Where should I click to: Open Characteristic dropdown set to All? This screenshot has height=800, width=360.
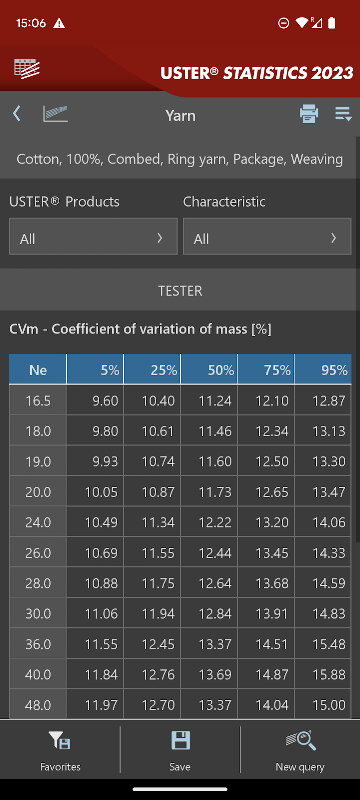click(x=267, y=236)
